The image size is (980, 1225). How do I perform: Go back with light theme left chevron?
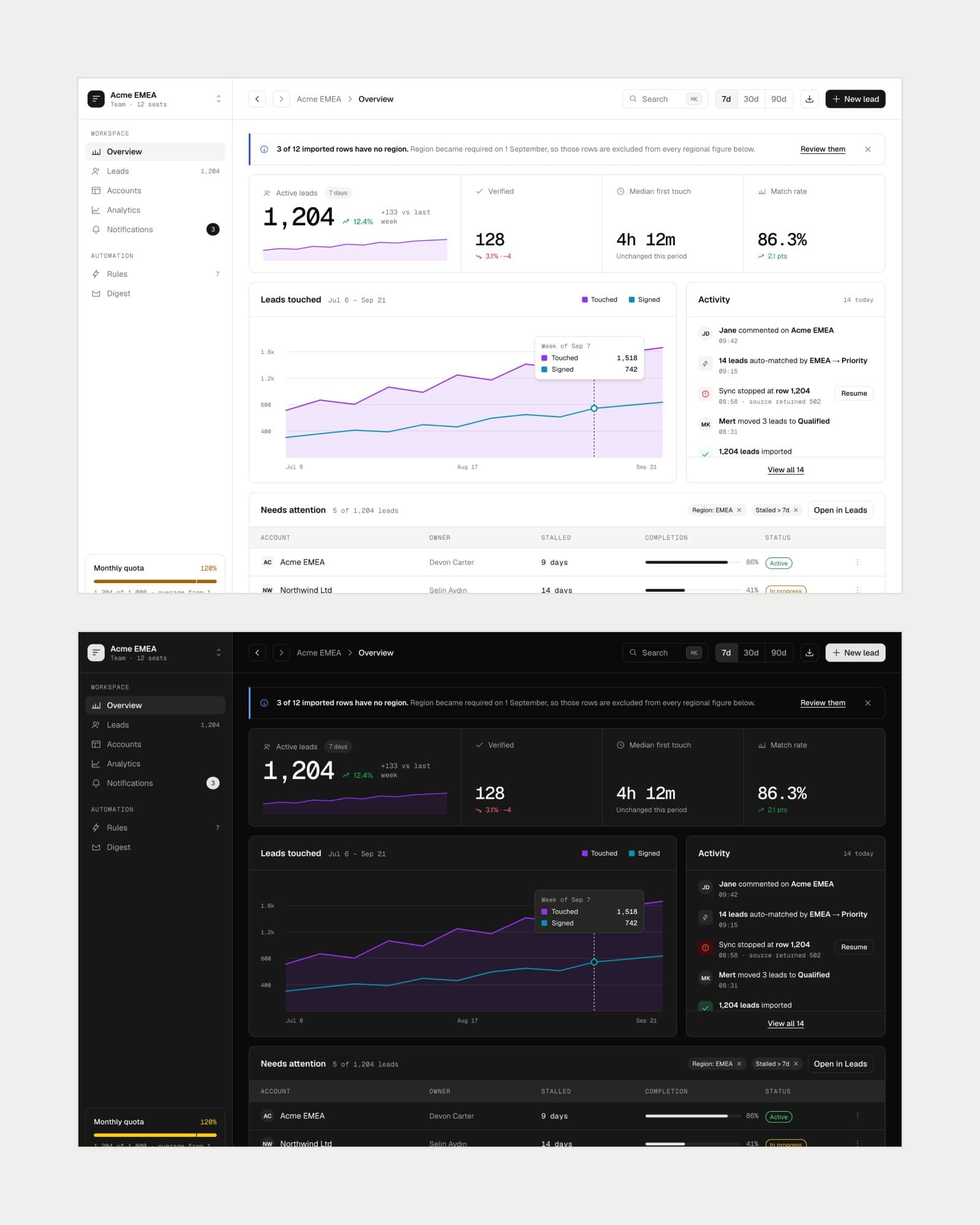coord(257,99)
